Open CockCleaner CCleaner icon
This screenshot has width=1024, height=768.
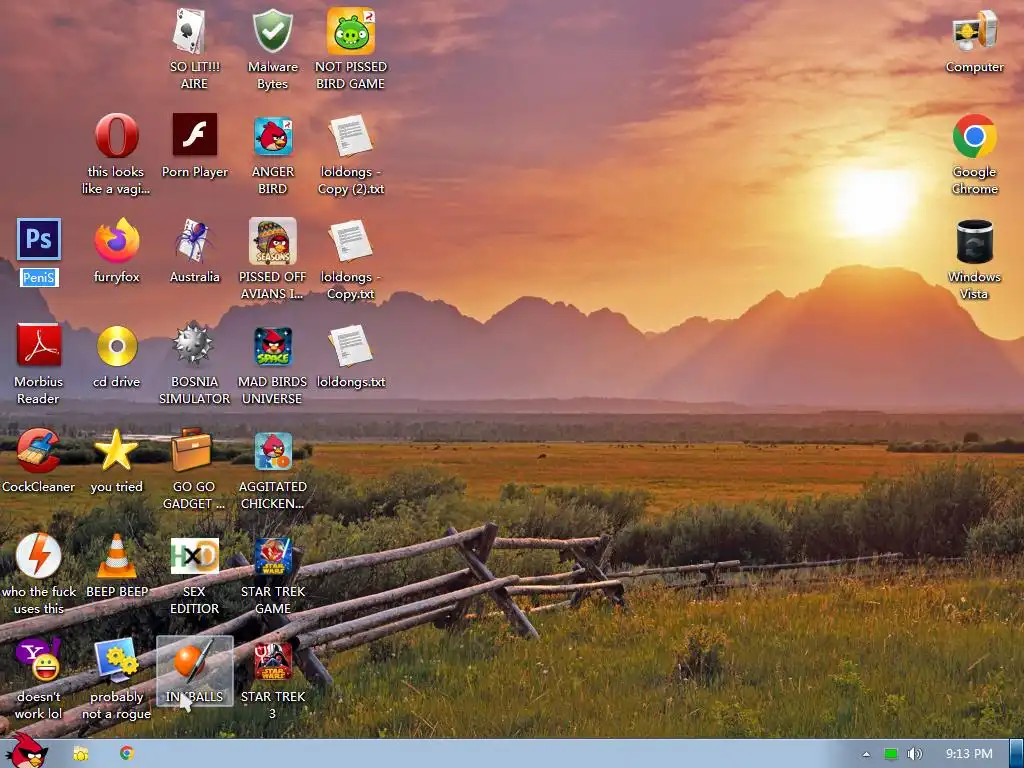click(39, 451)
